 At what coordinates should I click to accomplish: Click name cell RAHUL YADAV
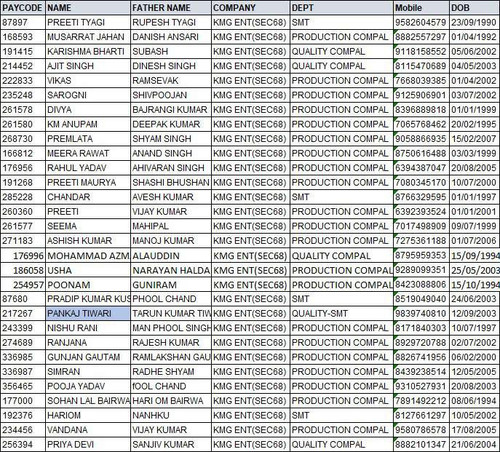coord(88,168)
